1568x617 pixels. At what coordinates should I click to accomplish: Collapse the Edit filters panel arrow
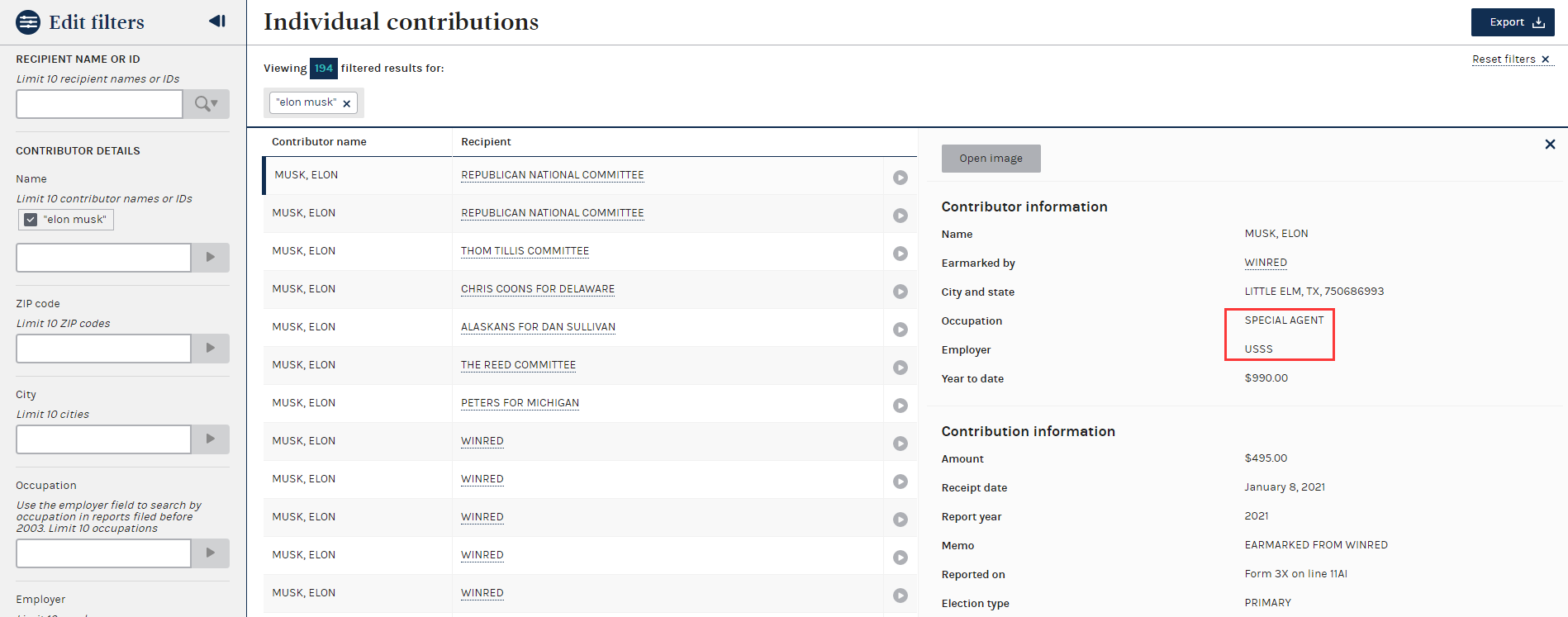[217, 21]
